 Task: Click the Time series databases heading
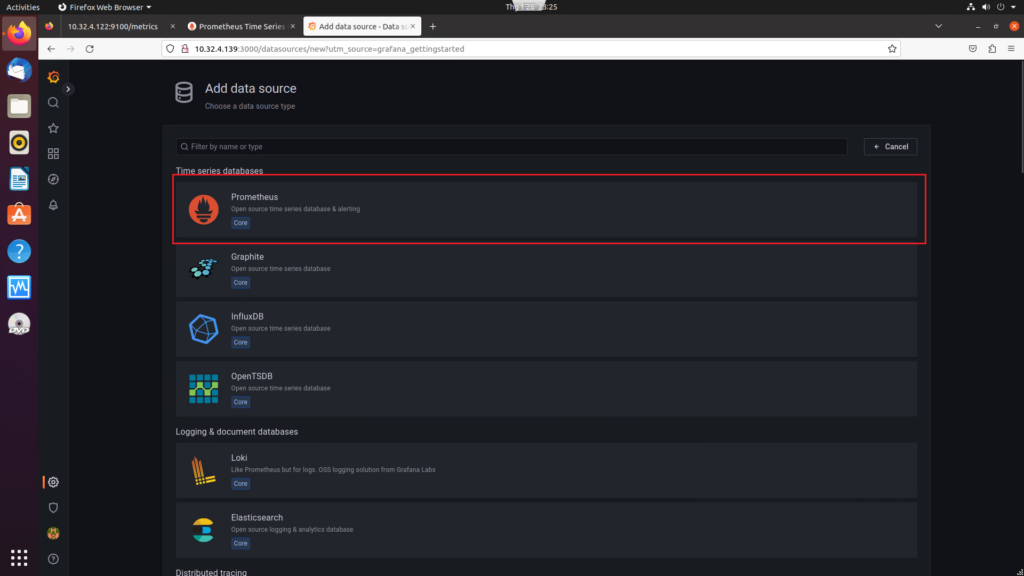pos(219,171)
